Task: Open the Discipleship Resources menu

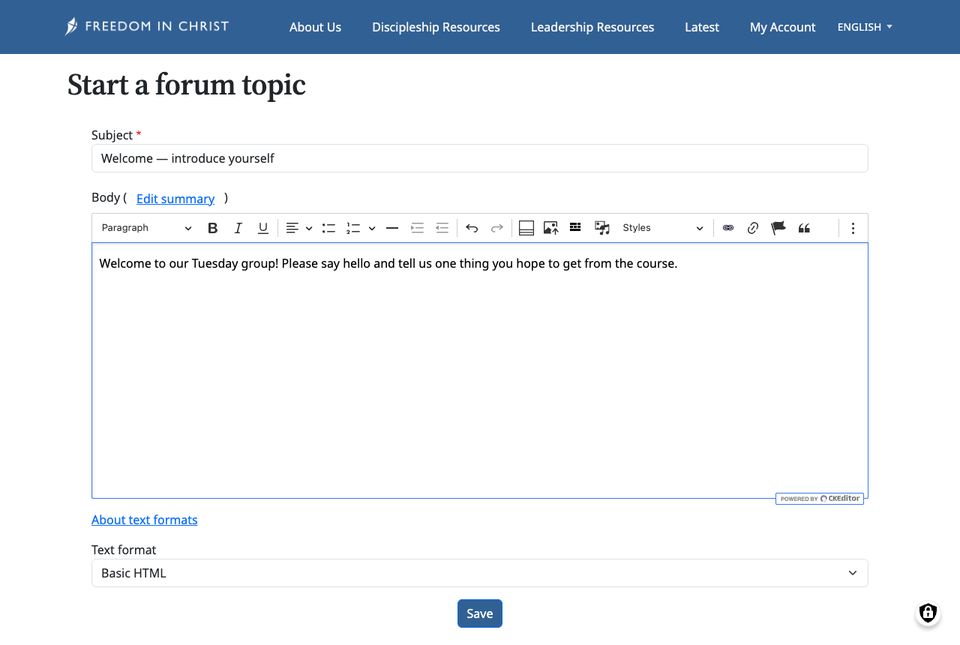Action: pos(436,27)
